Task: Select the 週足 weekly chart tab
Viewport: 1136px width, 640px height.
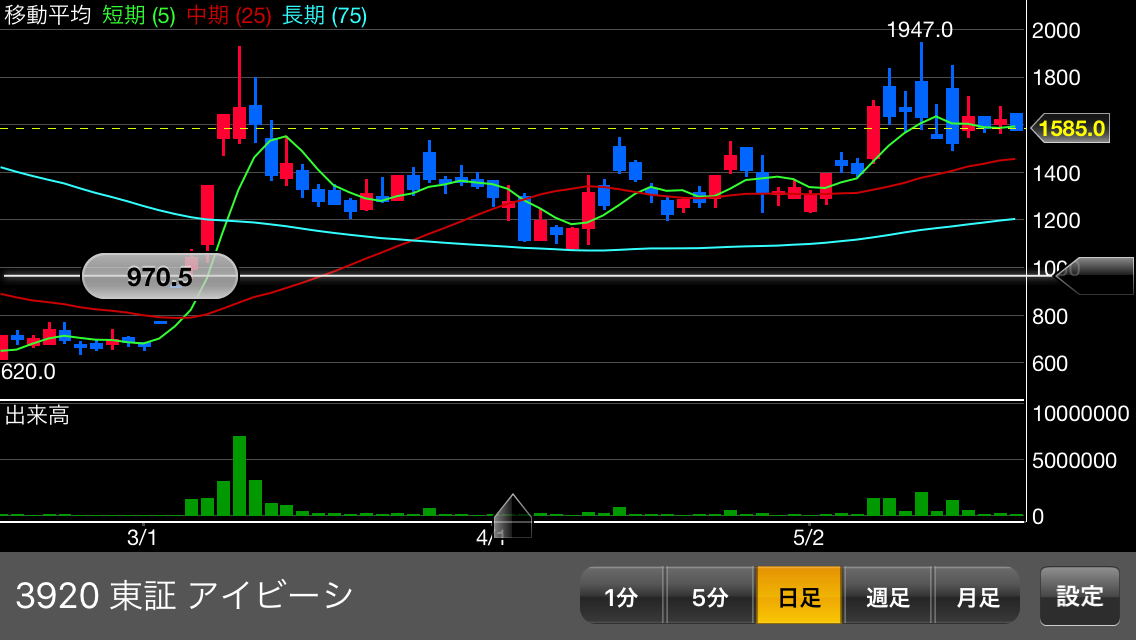Action: [888, 597]
